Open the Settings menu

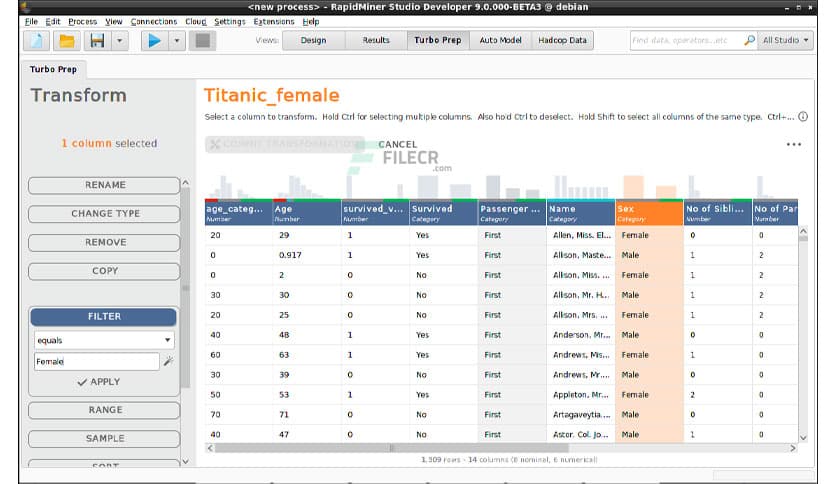(230, 21)
